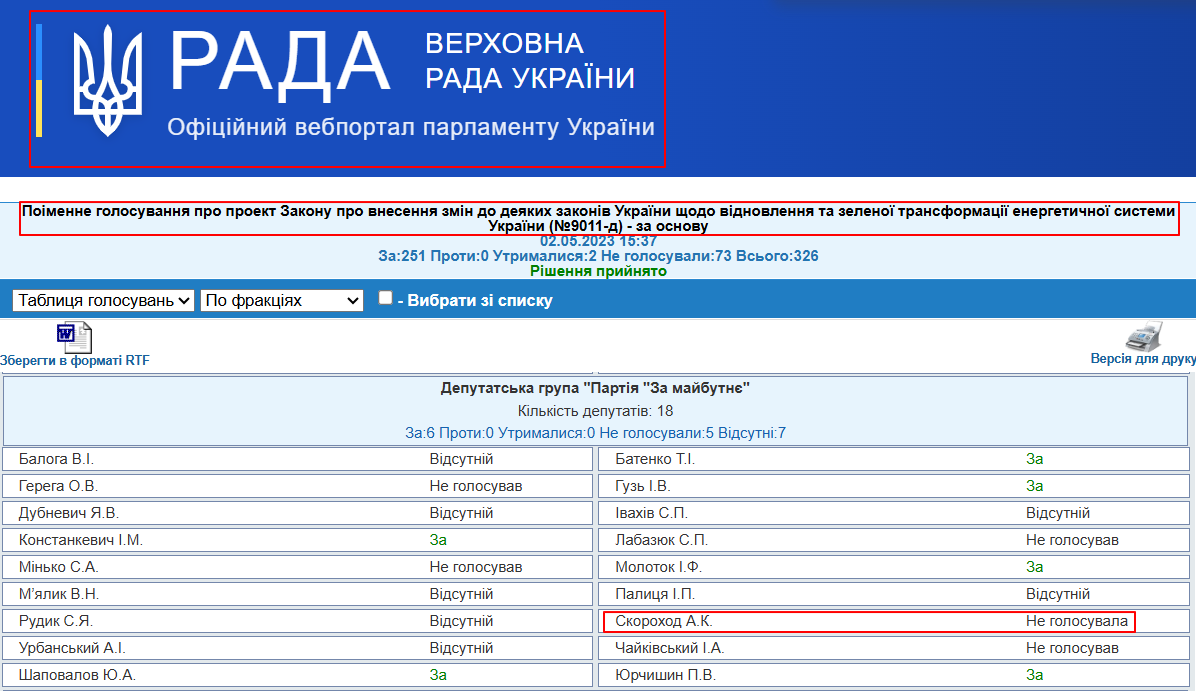
Task: Click 'Кількість депутатів: 18' text
Action: pyautogui.click(x=595, y=411)
